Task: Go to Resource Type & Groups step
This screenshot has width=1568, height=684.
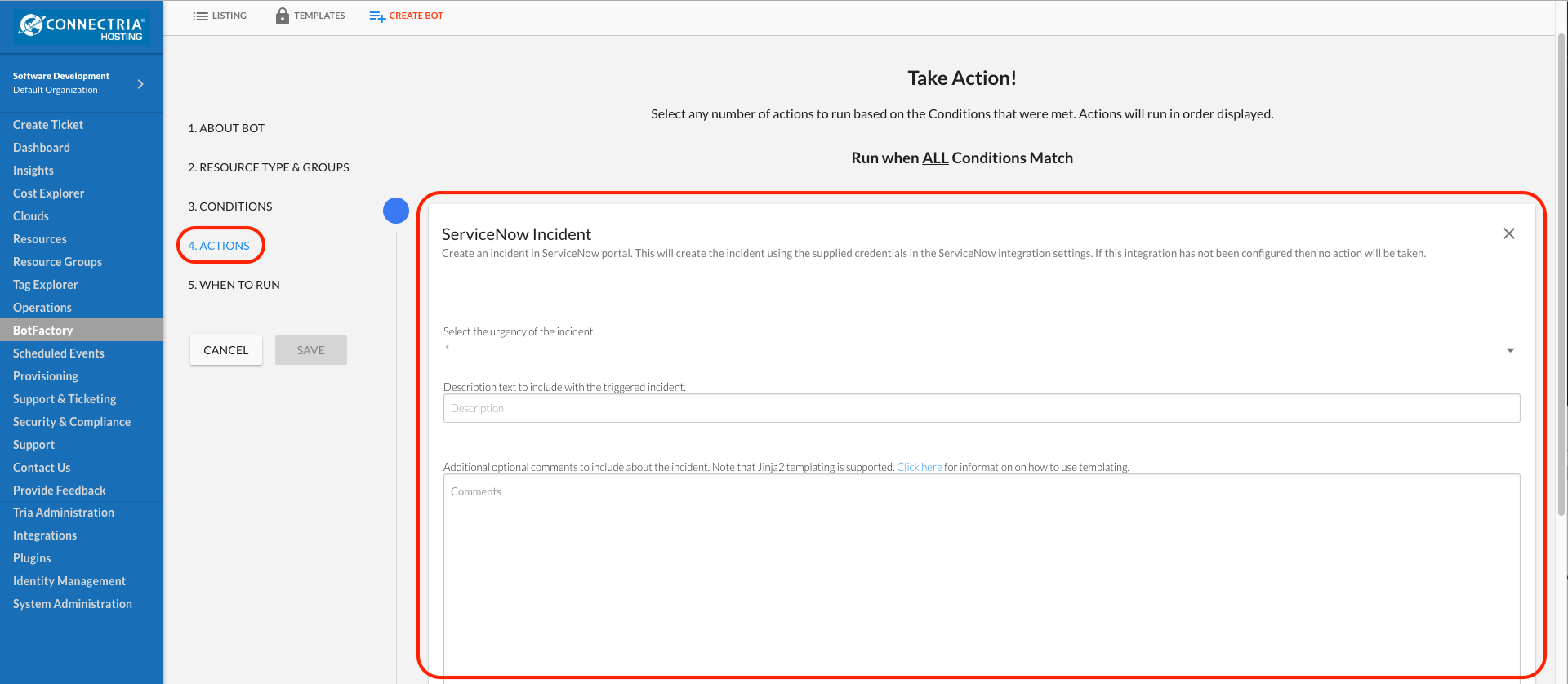Action: click(269, 167)
